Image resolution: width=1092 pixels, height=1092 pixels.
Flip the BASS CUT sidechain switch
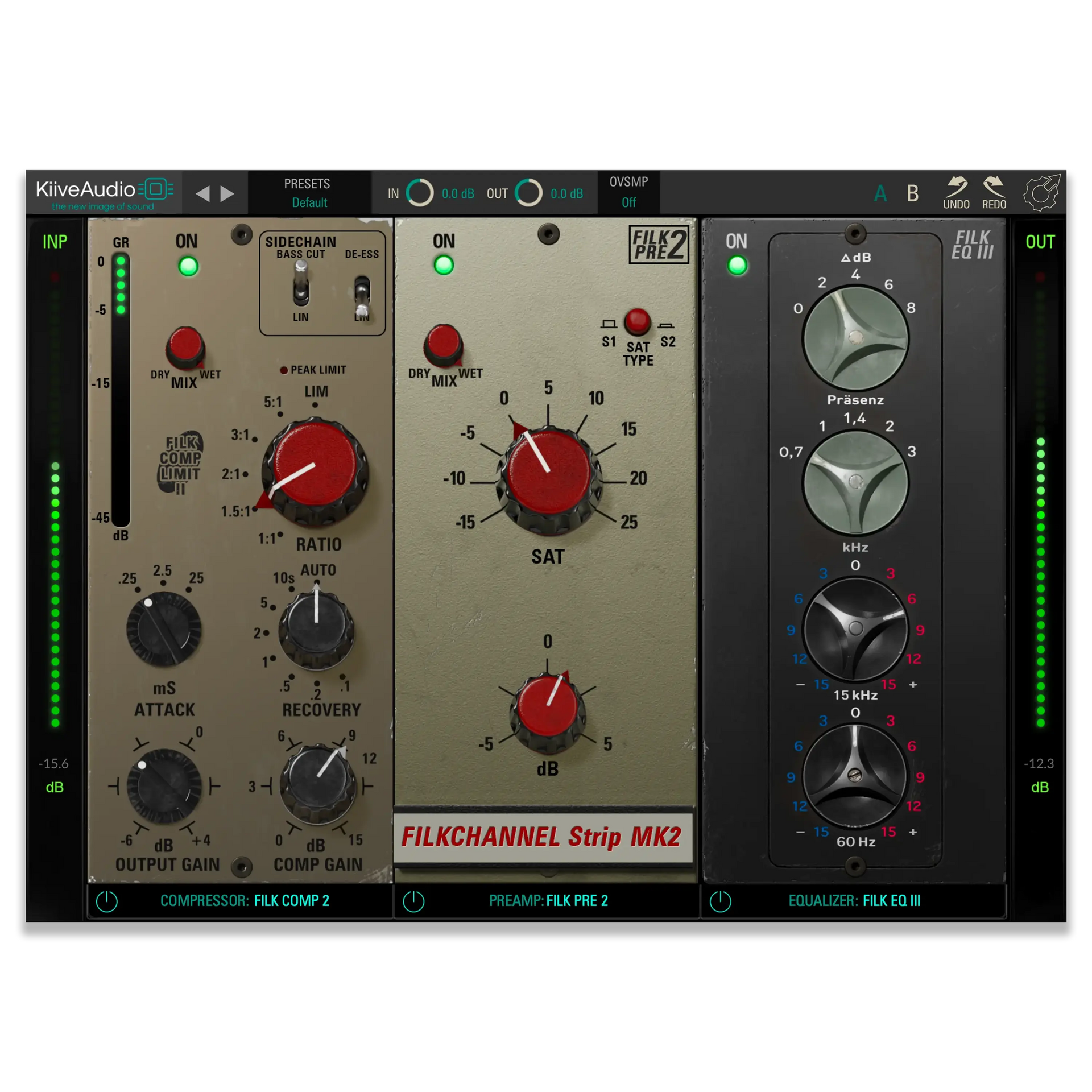click(301, 284)
